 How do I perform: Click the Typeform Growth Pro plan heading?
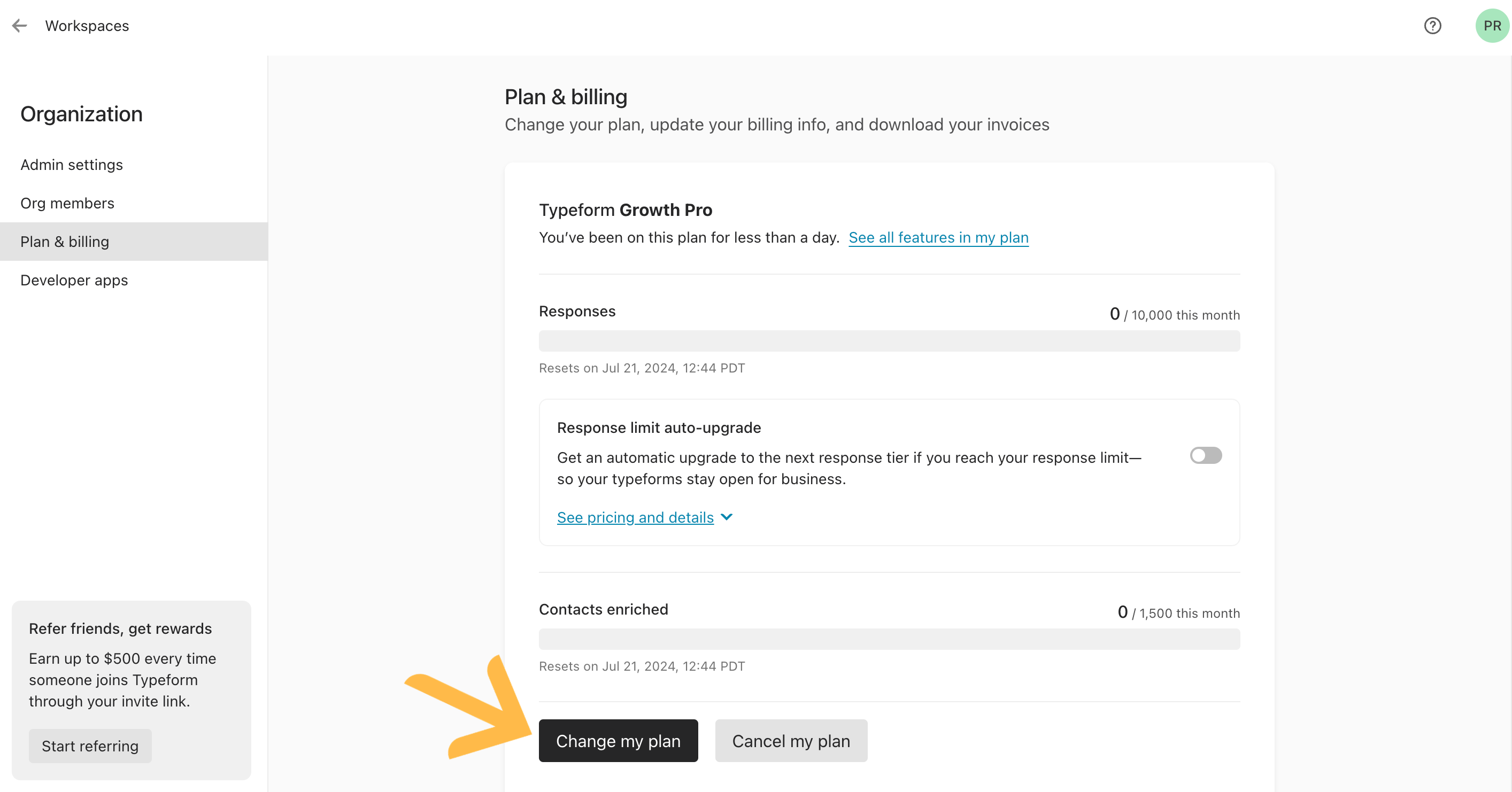point(625,209)
